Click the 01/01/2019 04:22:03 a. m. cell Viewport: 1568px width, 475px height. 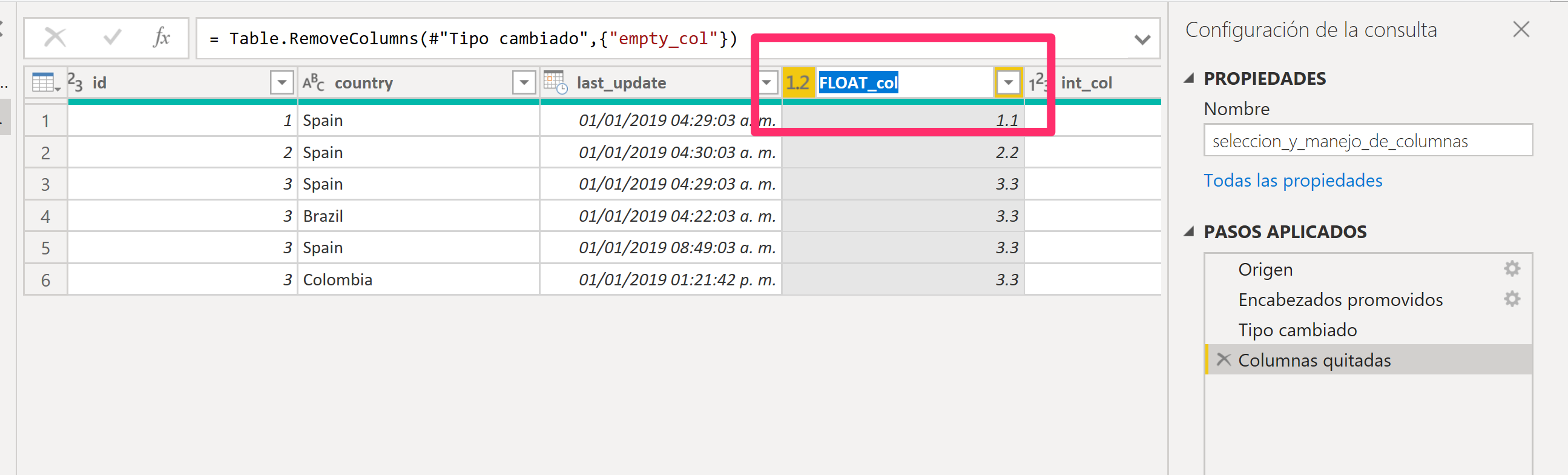[x=660, y=216]
